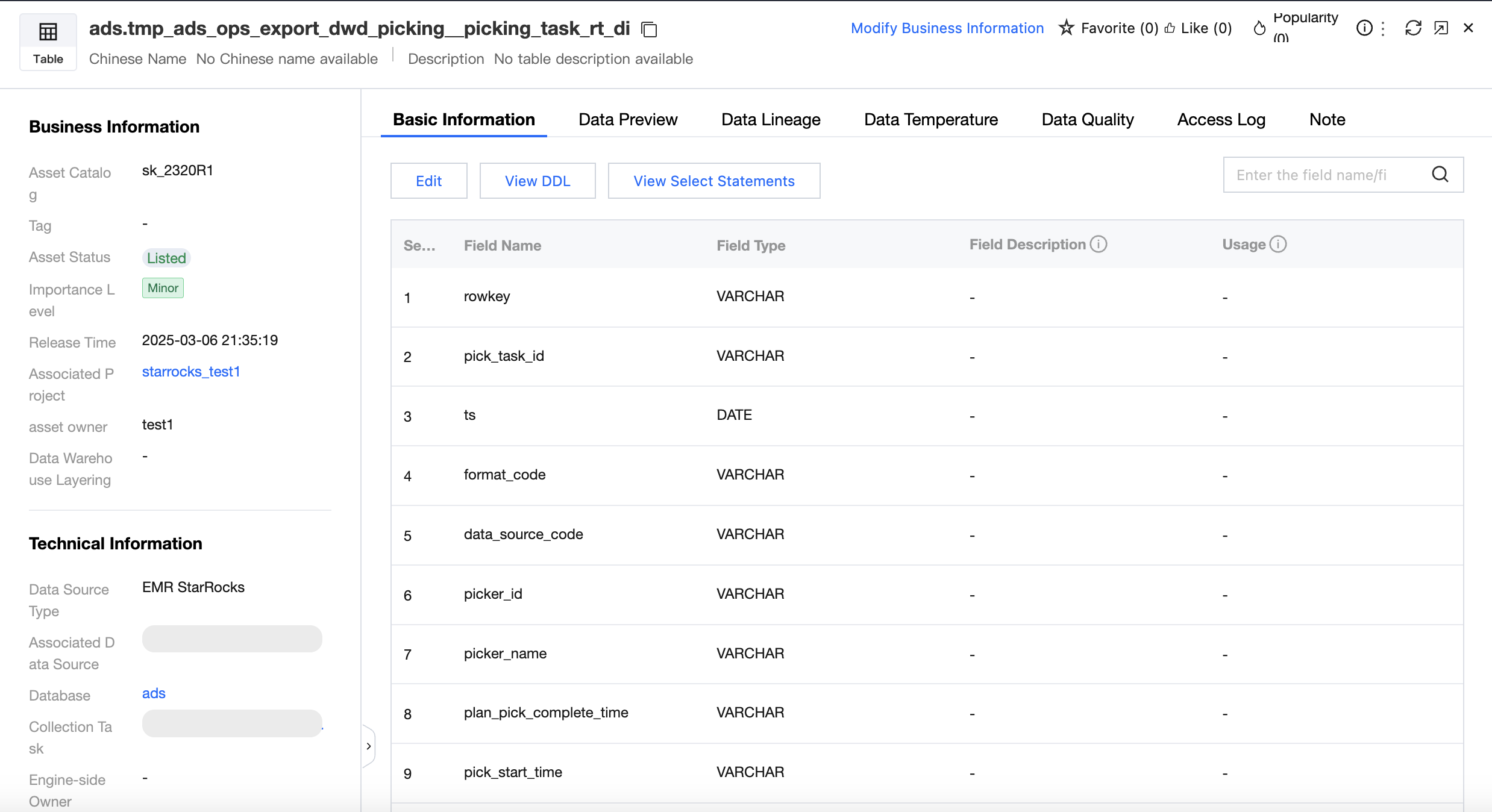Click the search magnifier icon in the field box
The width and height of the screenshot is (1492, 812).
[x=1440, y=175]
